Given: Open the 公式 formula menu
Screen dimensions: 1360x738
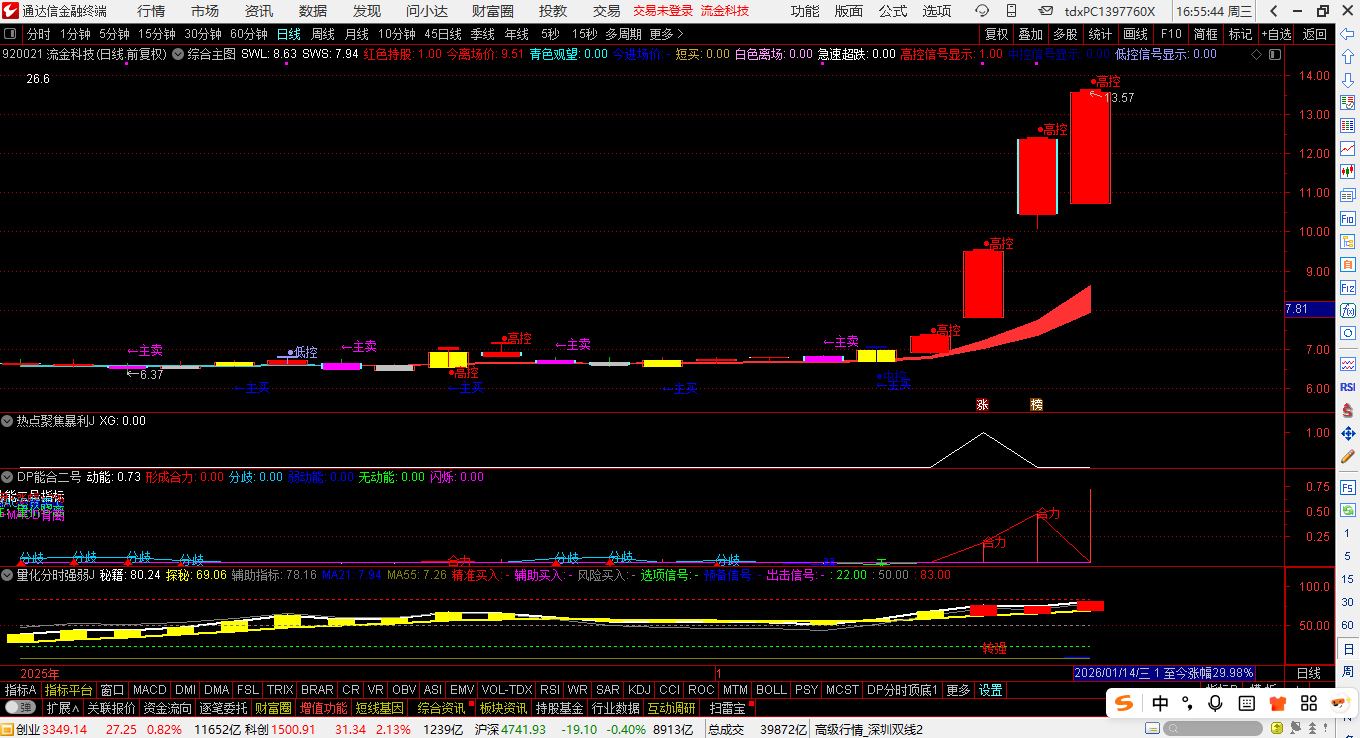Looking at the screenshot, I should click(x=893, y=11).
